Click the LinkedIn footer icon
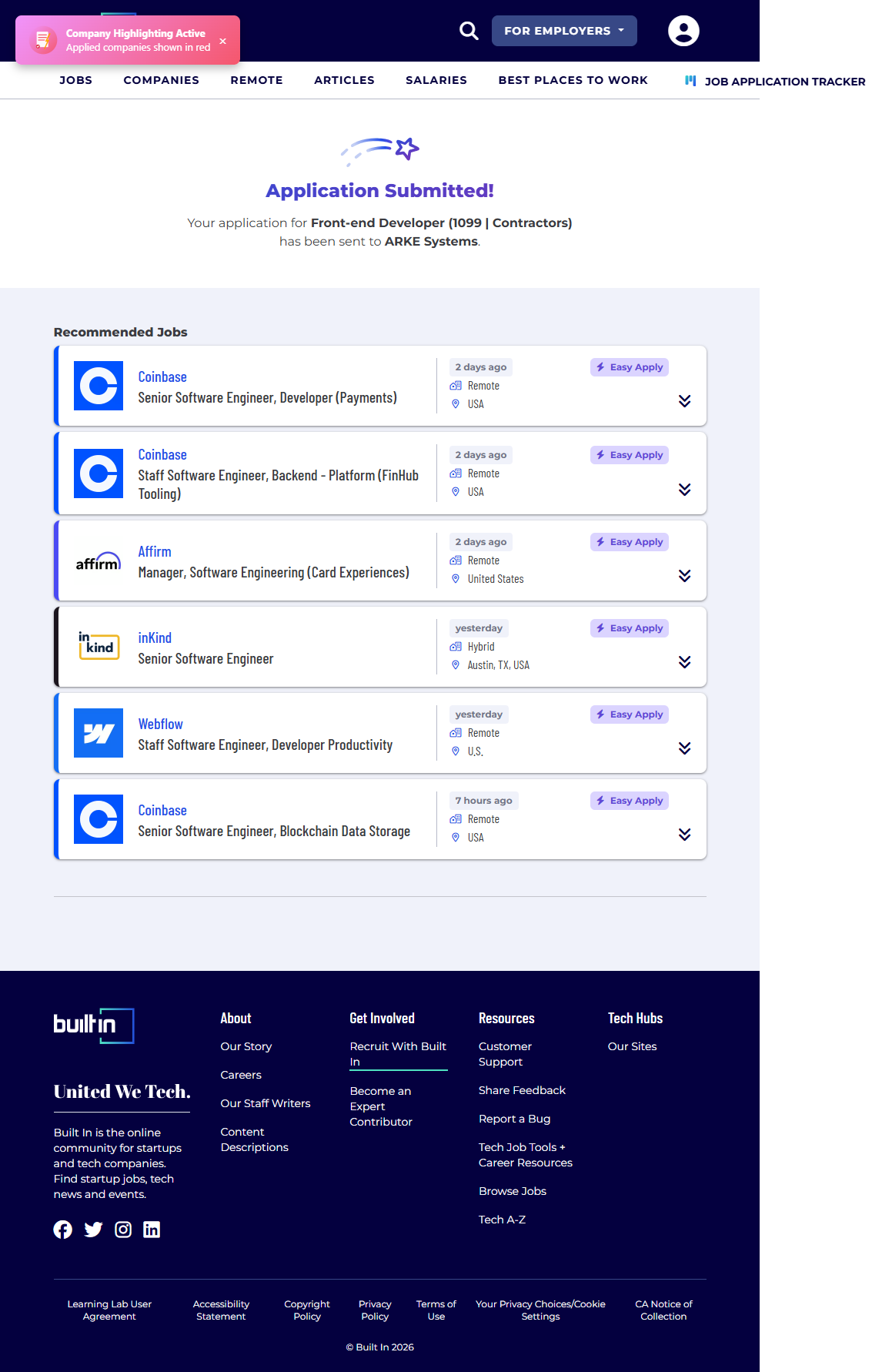The width and height of the screenshot is (872, 1372). coord(152,1230)
